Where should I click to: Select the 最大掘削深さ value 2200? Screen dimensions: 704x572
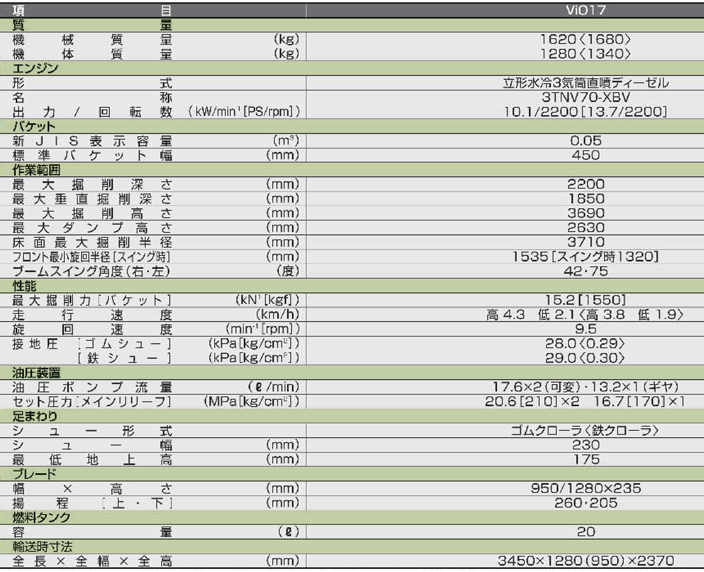point(586,185)
